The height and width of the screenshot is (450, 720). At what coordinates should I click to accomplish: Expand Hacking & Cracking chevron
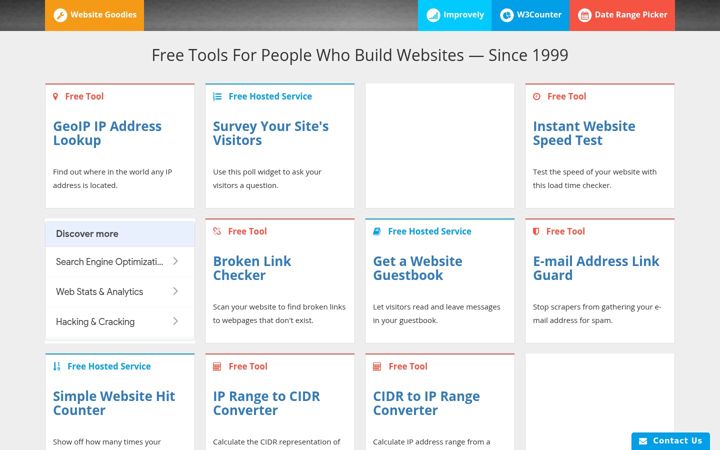click(x=175, y=321)
